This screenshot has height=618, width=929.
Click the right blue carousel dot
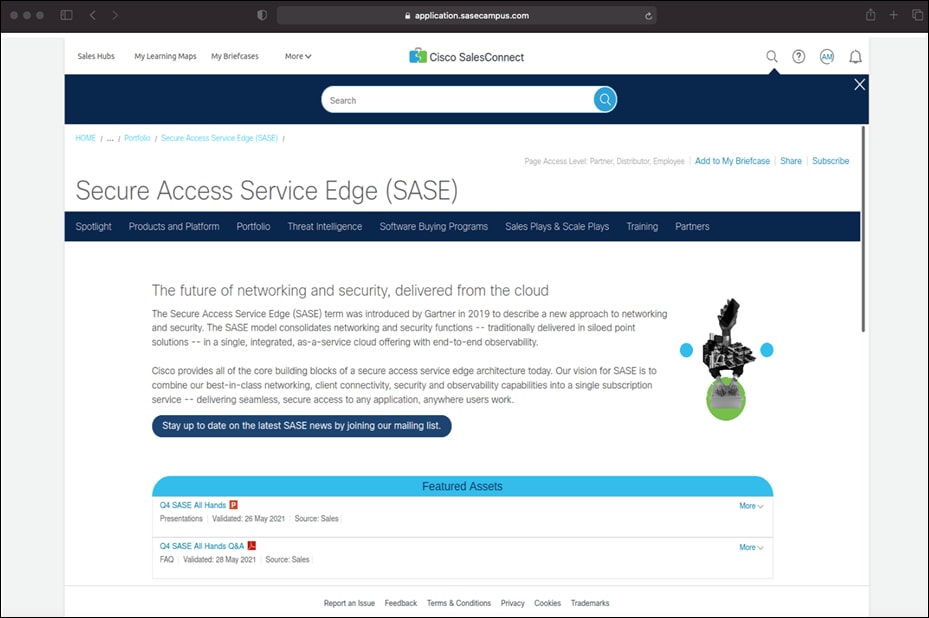[767, 350]
